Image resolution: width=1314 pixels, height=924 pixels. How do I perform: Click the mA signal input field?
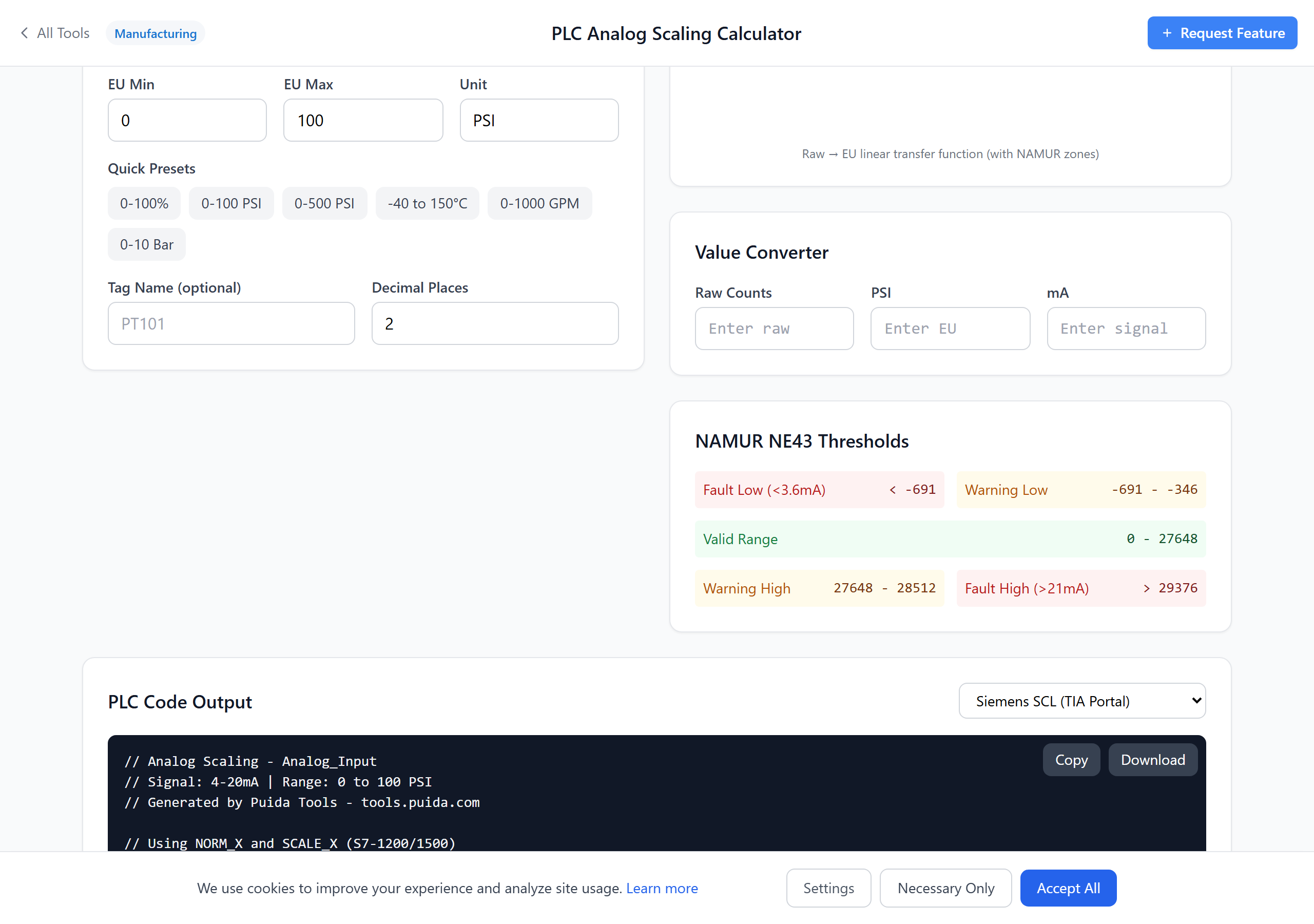pyautogui.click(x=1126, y=329)
